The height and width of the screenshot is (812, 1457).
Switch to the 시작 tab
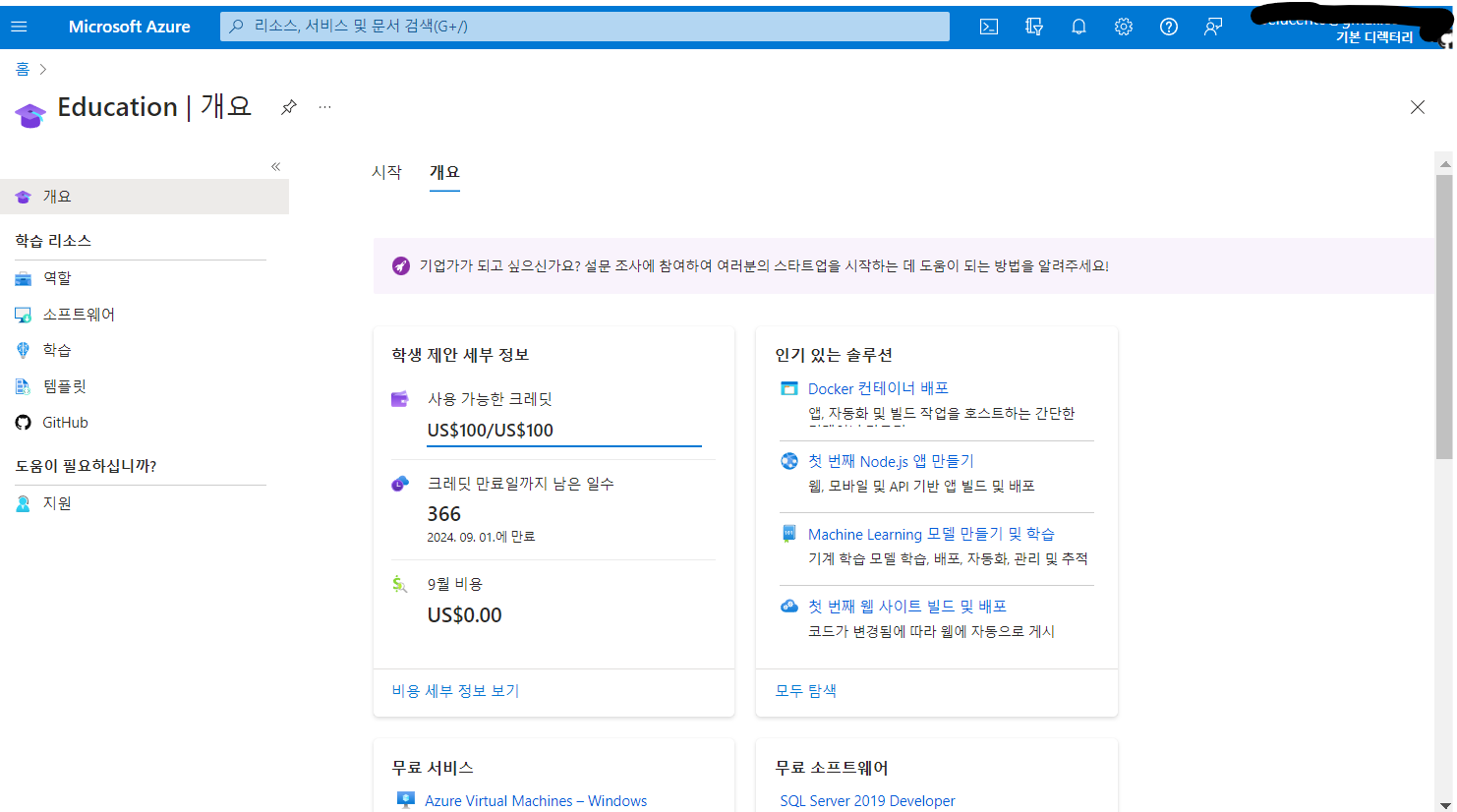[386, 172]
